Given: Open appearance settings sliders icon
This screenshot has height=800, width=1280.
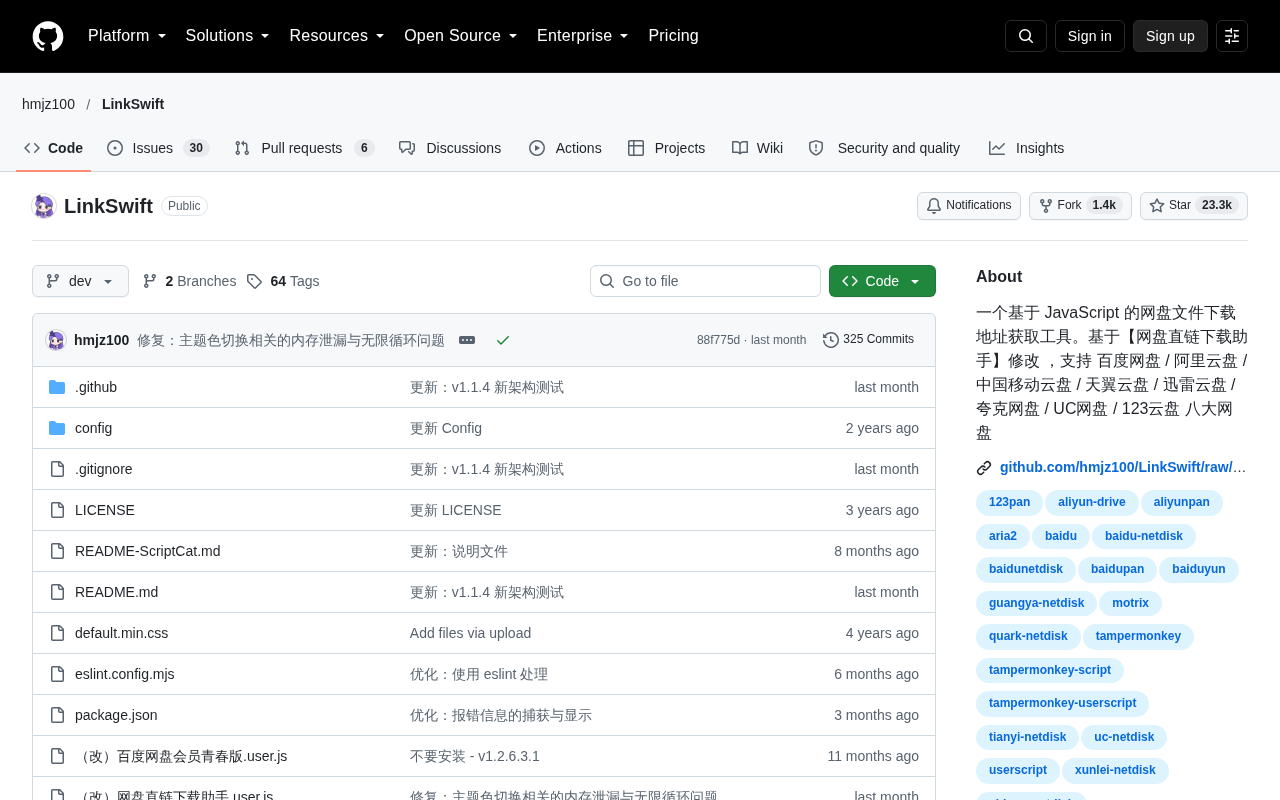Looking at the screenshot, I should point(1232,36).
